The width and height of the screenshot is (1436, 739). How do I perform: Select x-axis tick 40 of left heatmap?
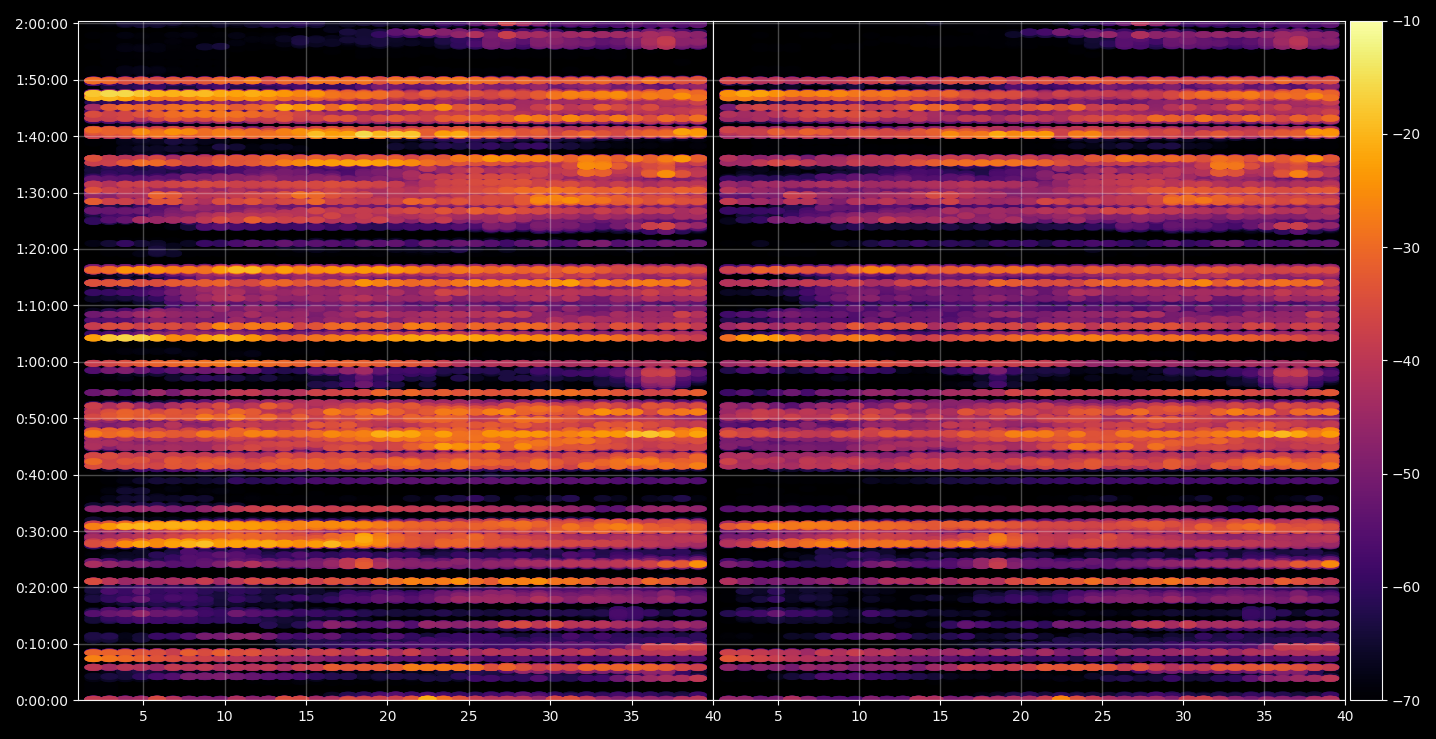(x=713, y=716)
